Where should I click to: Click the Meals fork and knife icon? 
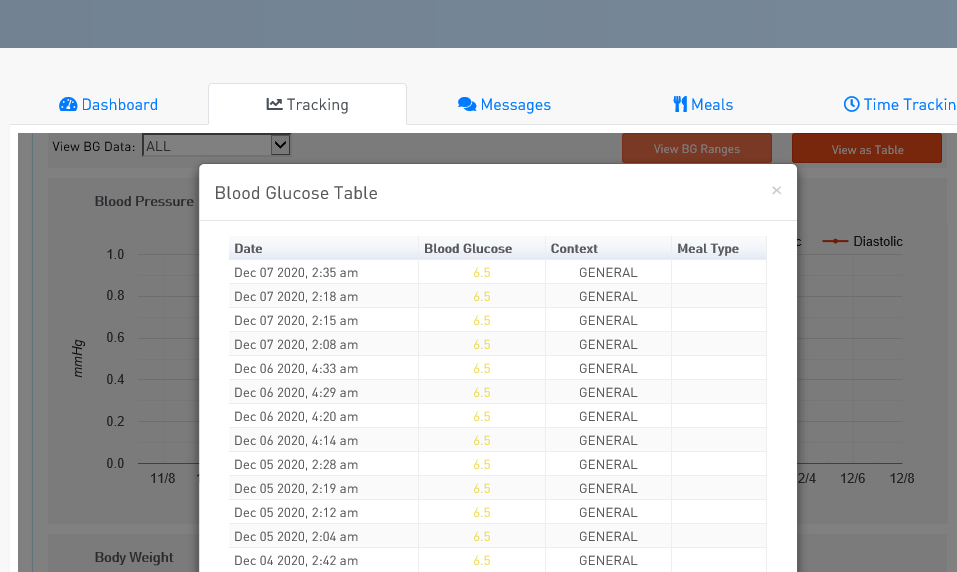pos(680,105)
